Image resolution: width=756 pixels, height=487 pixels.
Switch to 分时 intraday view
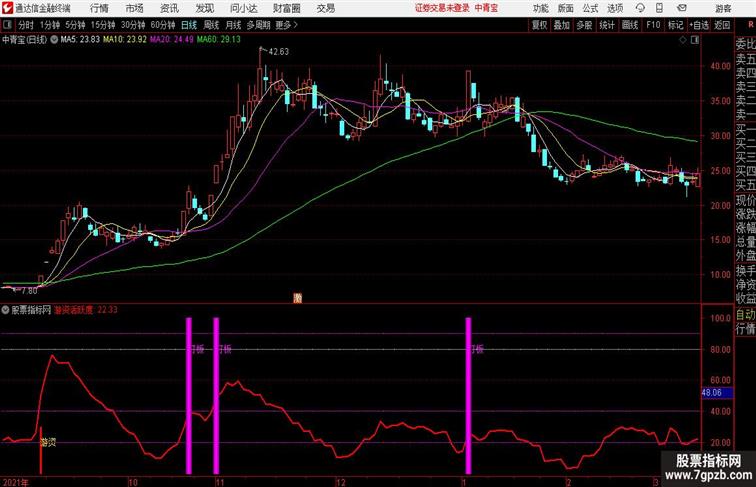coord(26,25)
